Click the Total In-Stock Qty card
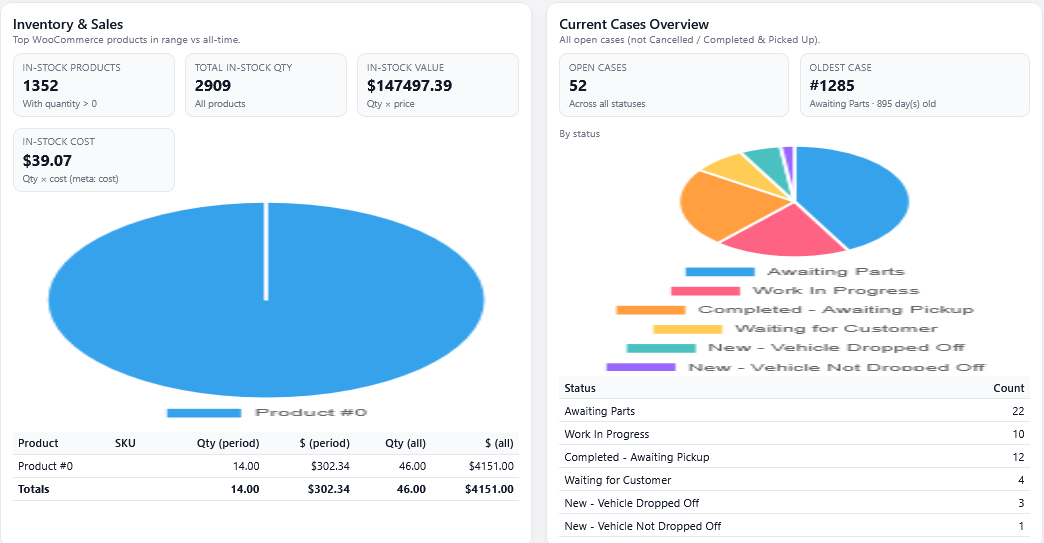 [x=265, y=85]
